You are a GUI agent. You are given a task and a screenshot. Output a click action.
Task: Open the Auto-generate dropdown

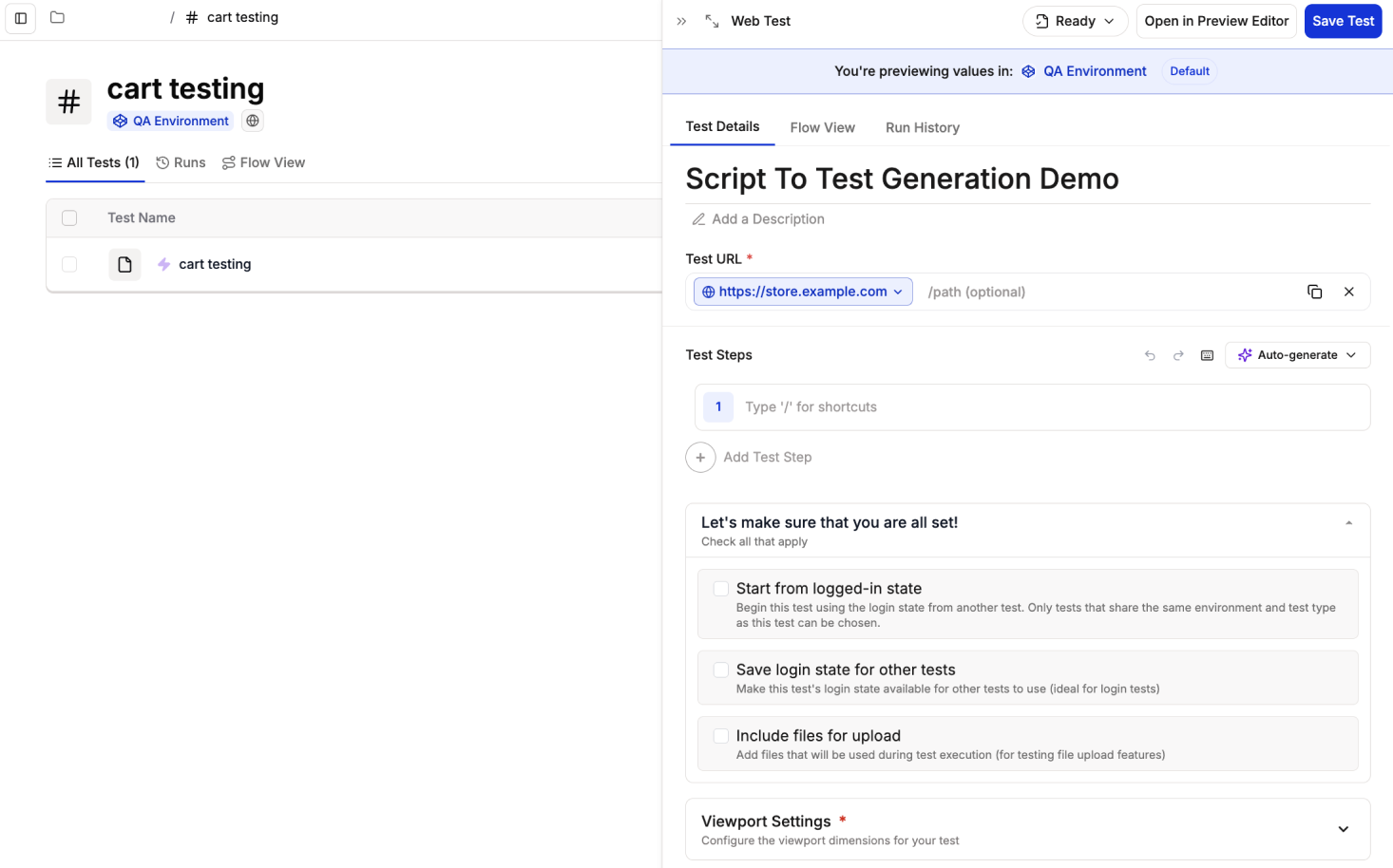[x=1297, y=355]
